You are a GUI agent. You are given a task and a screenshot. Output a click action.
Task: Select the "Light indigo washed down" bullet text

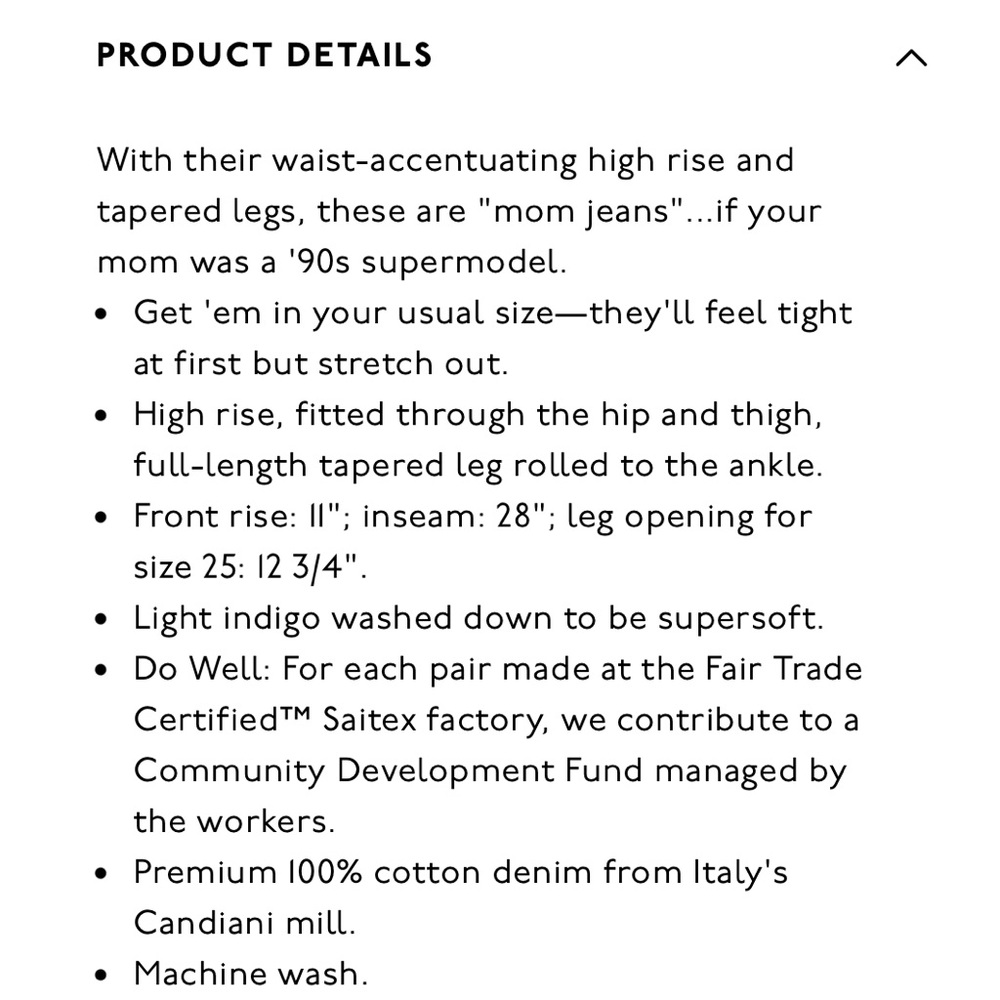[478, 619]
